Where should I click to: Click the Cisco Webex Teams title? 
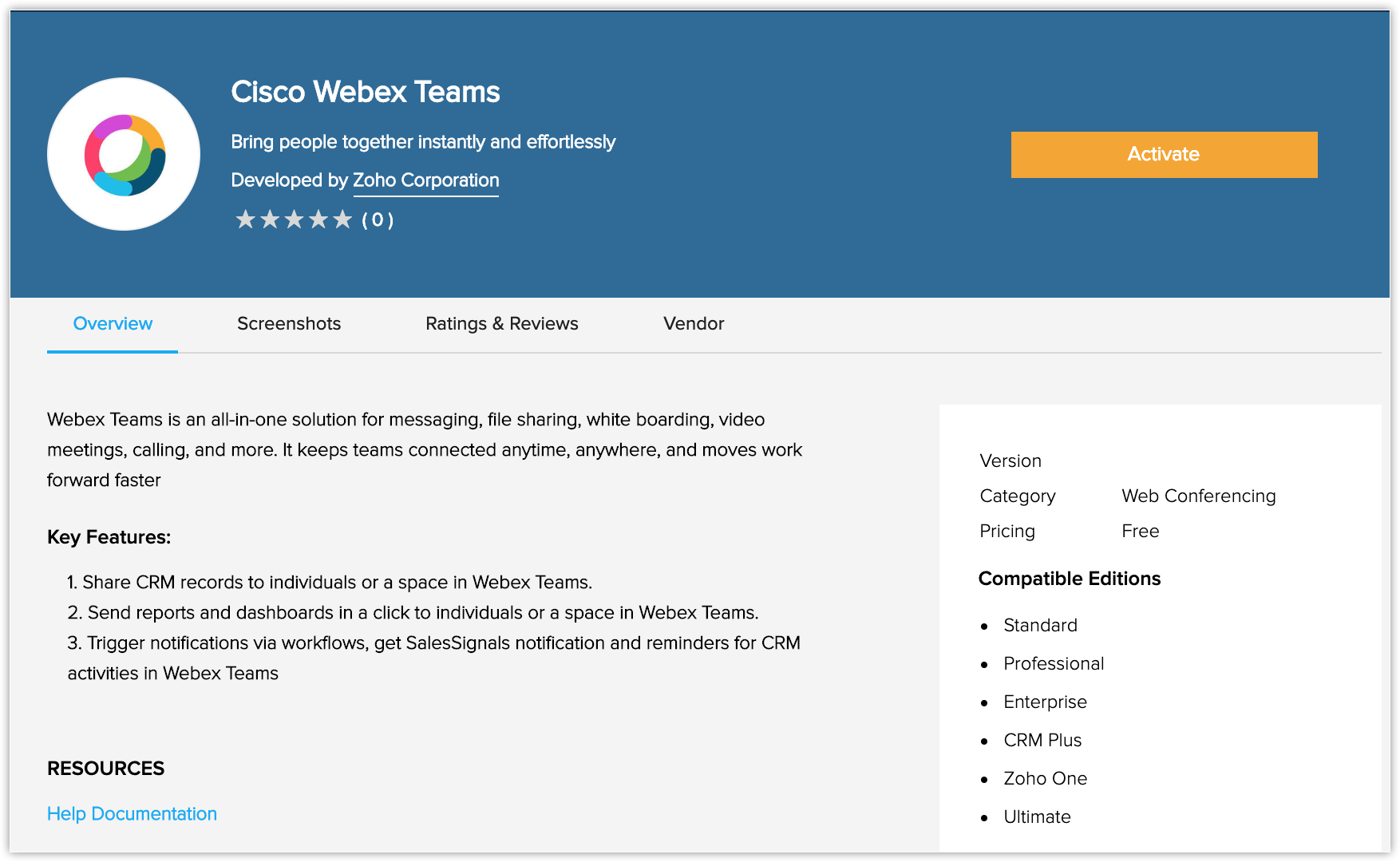click(x=366, y=92)
